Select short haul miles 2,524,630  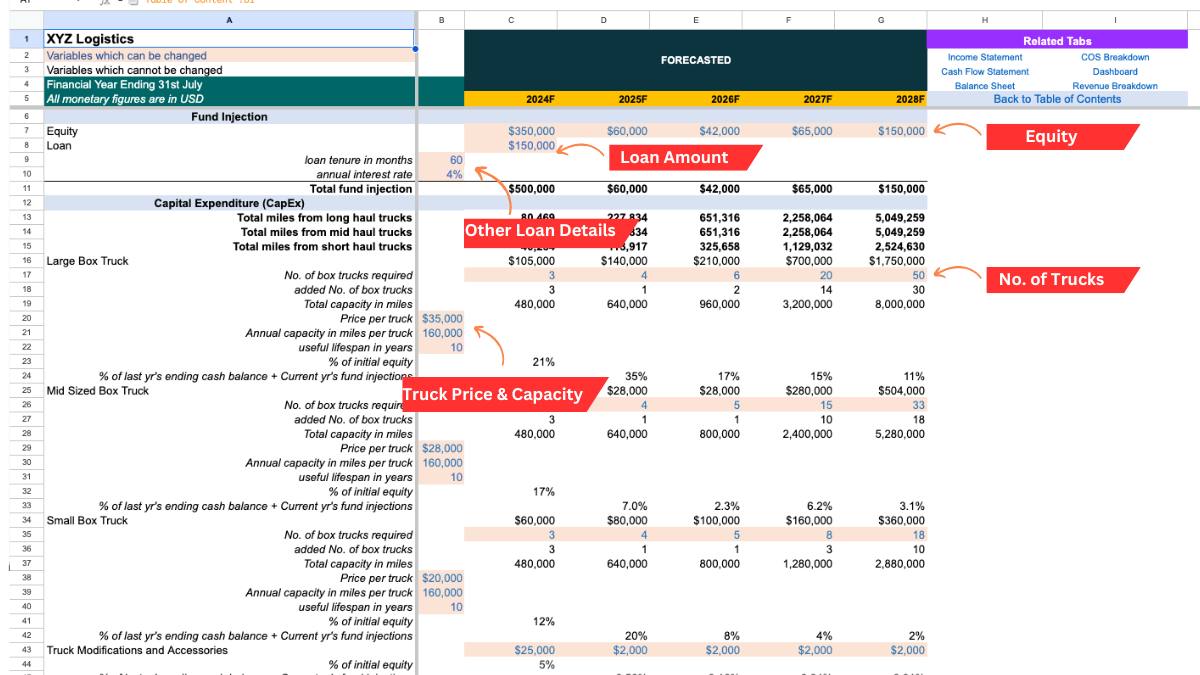coord(880,246)
